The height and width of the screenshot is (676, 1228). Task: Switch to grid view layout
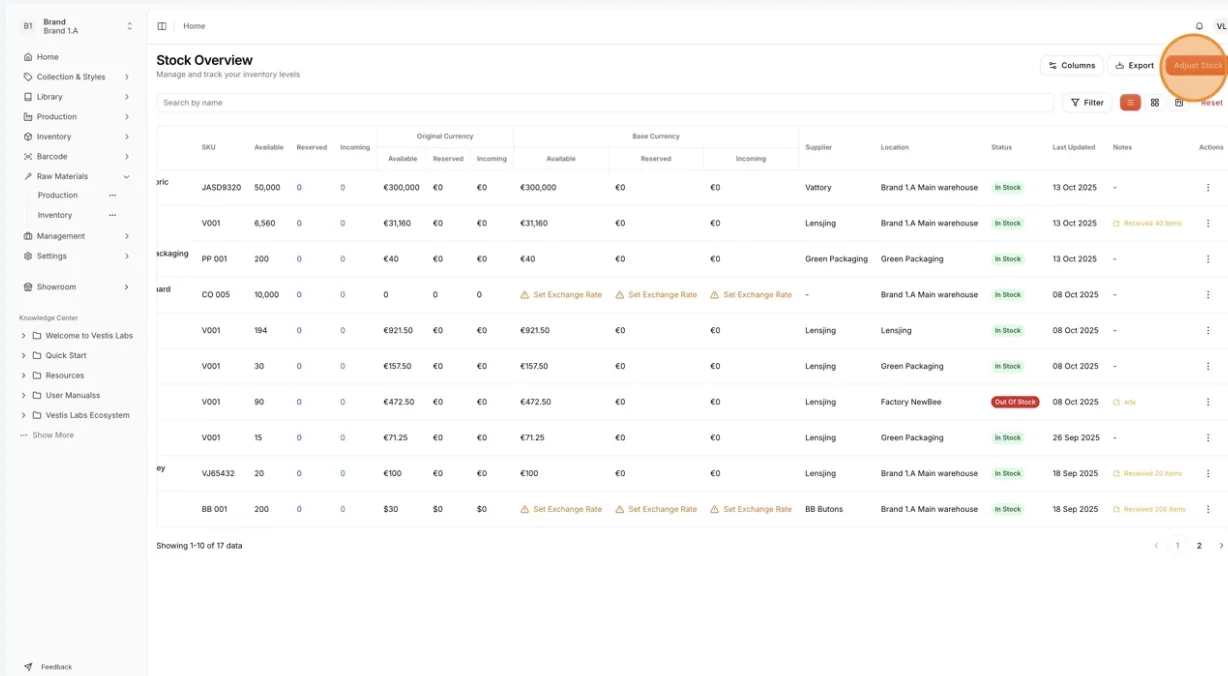(x=1155, y=102)
